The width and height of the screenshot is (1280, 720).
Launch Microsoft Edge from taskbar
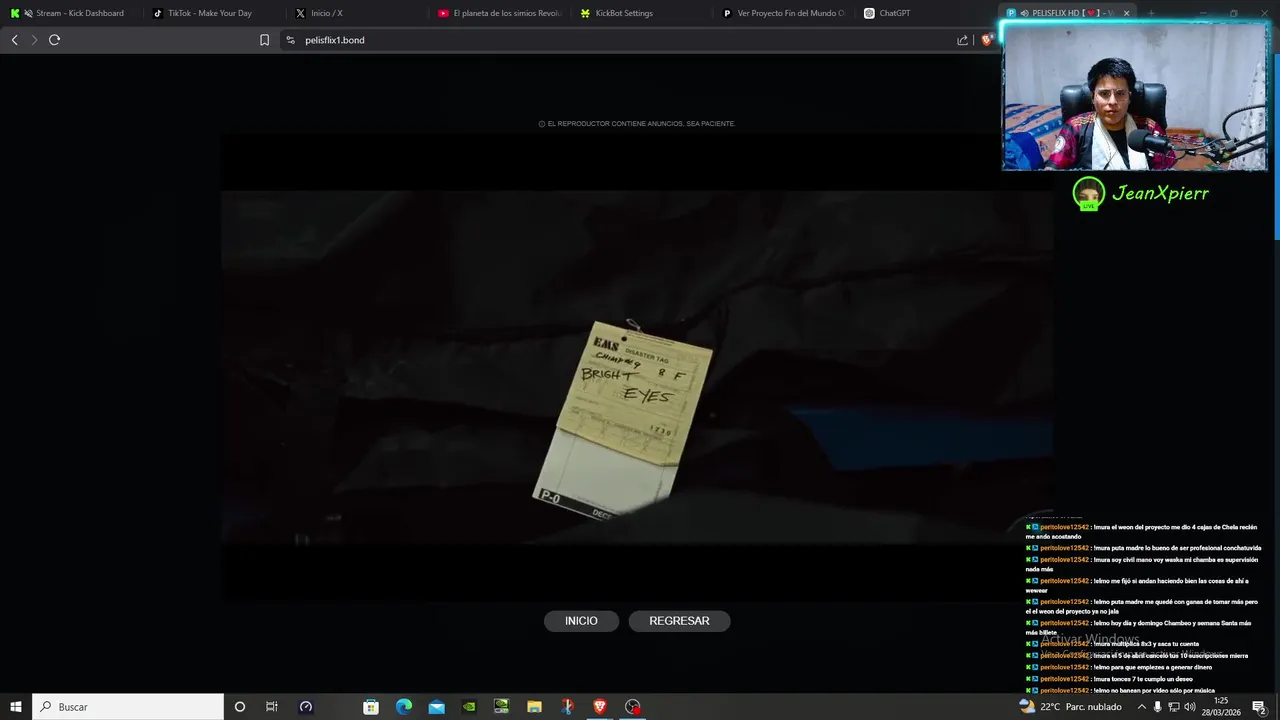pyautogui.click(x=404, y=707)
